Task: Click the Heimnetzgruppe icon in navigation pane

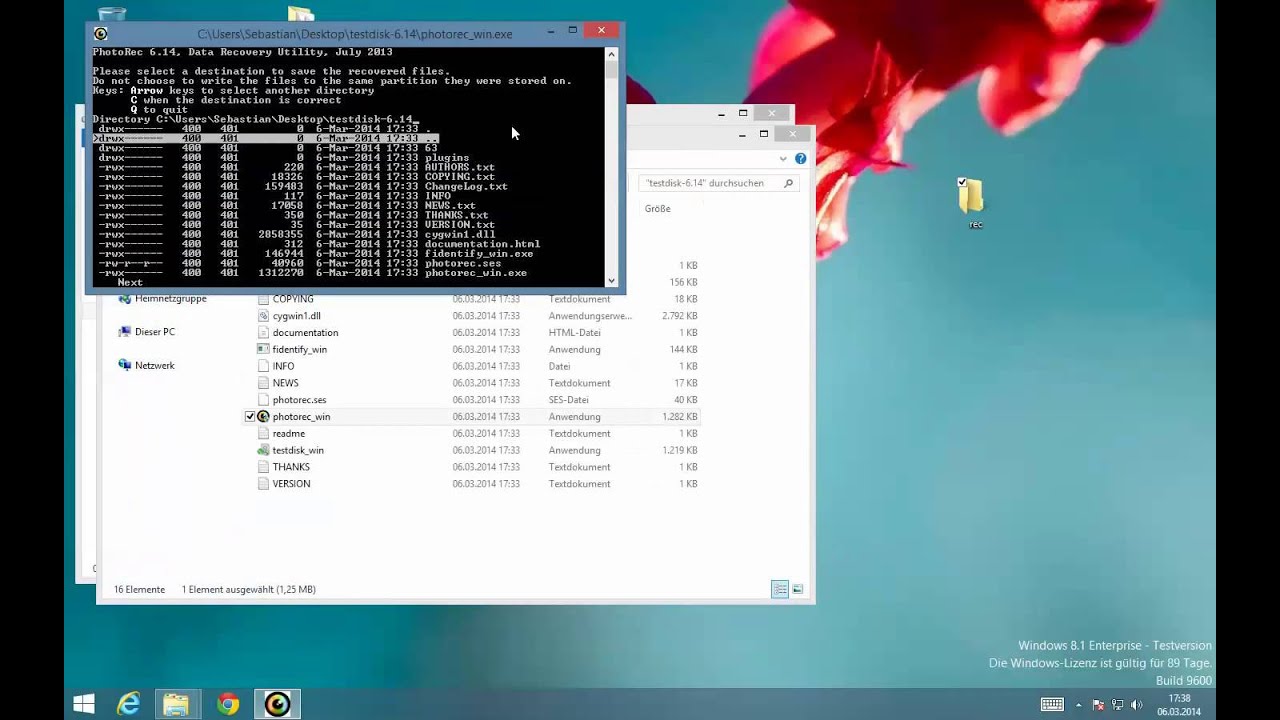Action: (x=125, y=298)
